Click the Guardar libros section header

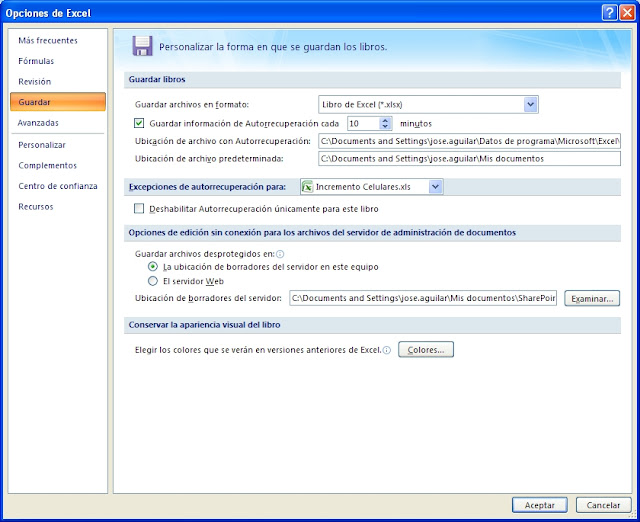pos(157,80)
